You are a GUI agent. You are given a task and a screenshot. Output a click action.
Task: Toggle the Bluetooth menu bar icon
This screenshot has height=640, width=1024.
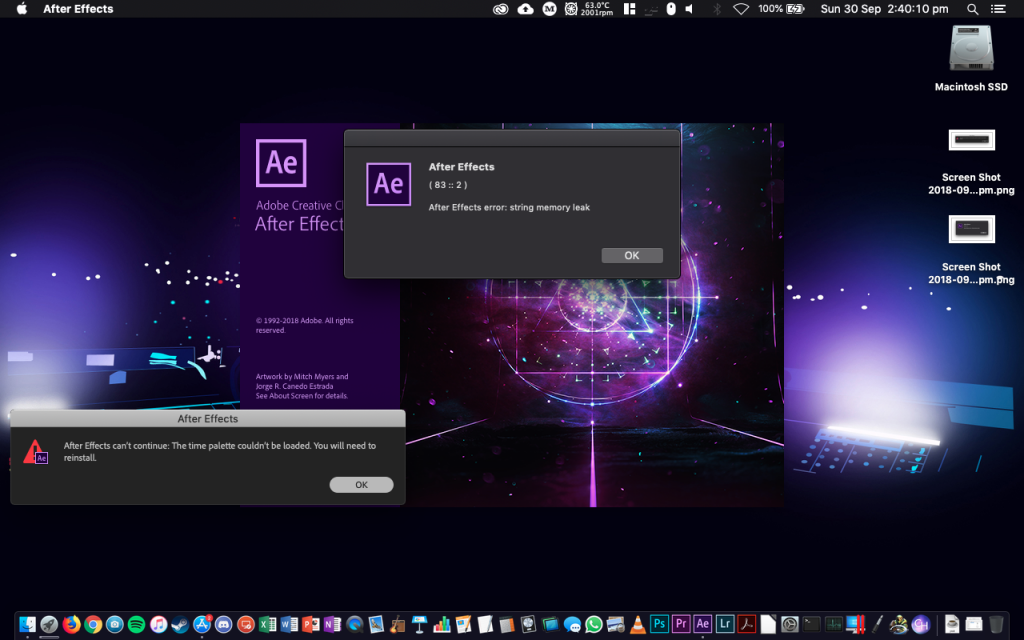[x=716, y=9]
